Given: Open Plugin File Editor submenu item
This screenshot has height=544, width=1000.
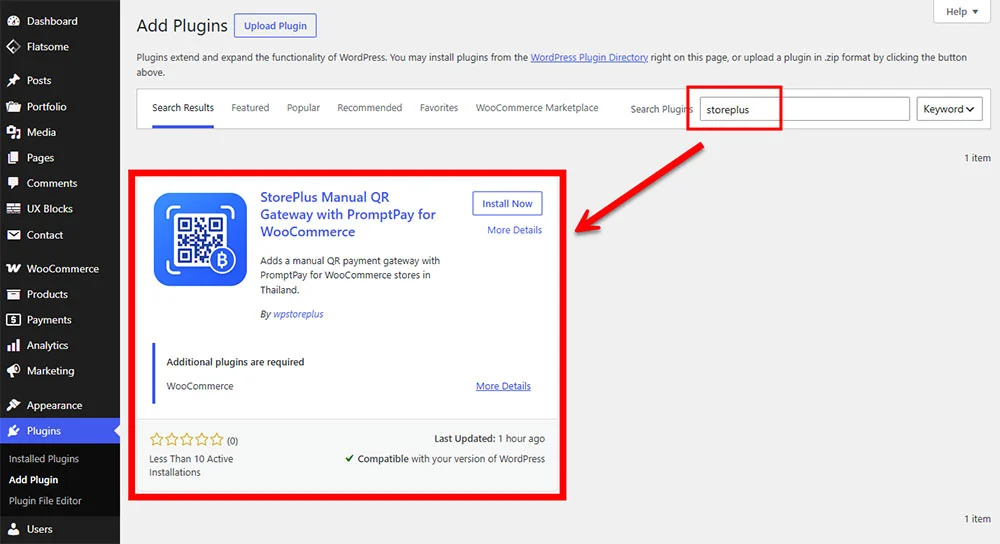Looking at the screenshot, I should 45,501.
